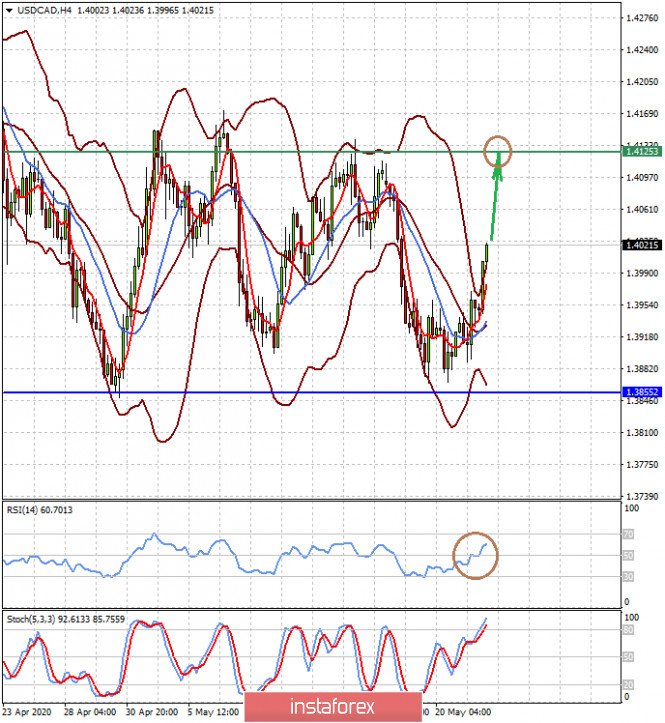Select the blue horizontal support line

click(x=312, y=392)
